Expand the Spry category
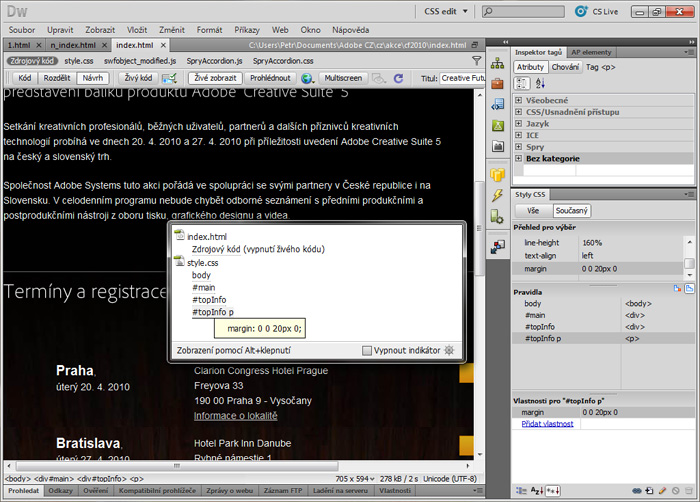 tap(518, 146)
